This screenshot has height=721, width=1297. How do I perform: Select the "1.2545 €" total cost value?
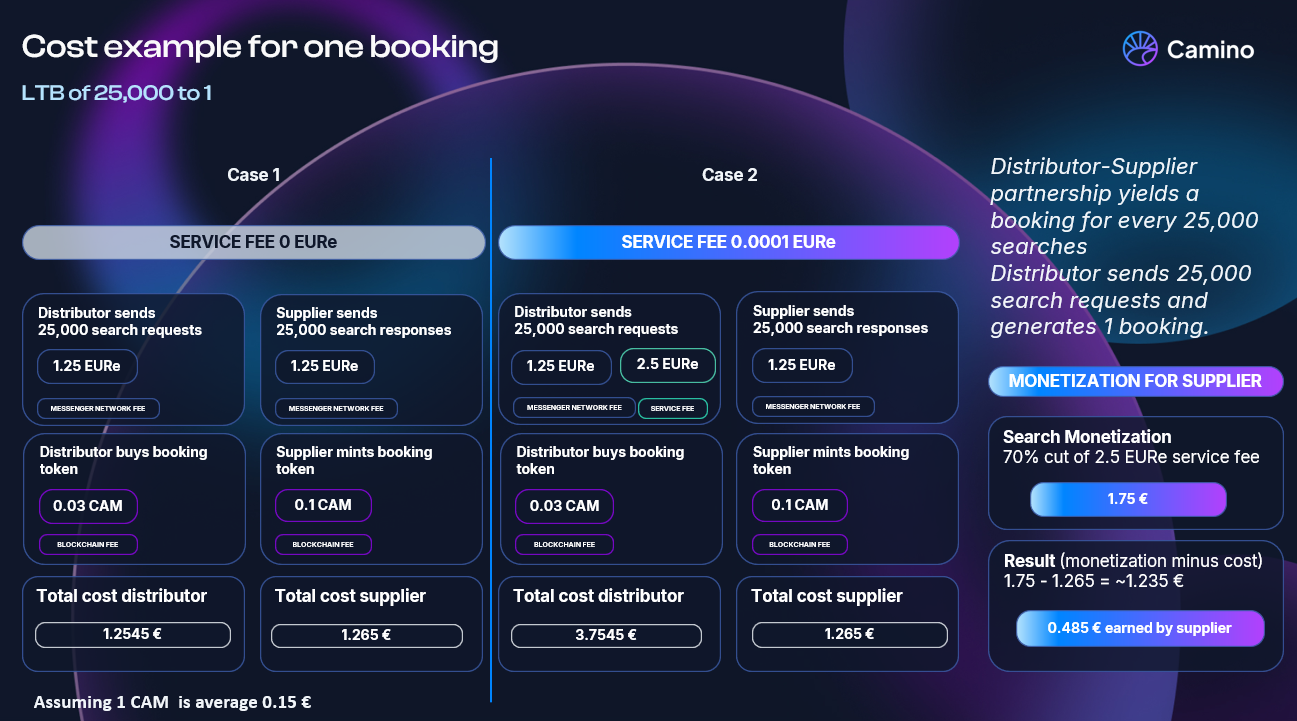click(x=133, y=635)
